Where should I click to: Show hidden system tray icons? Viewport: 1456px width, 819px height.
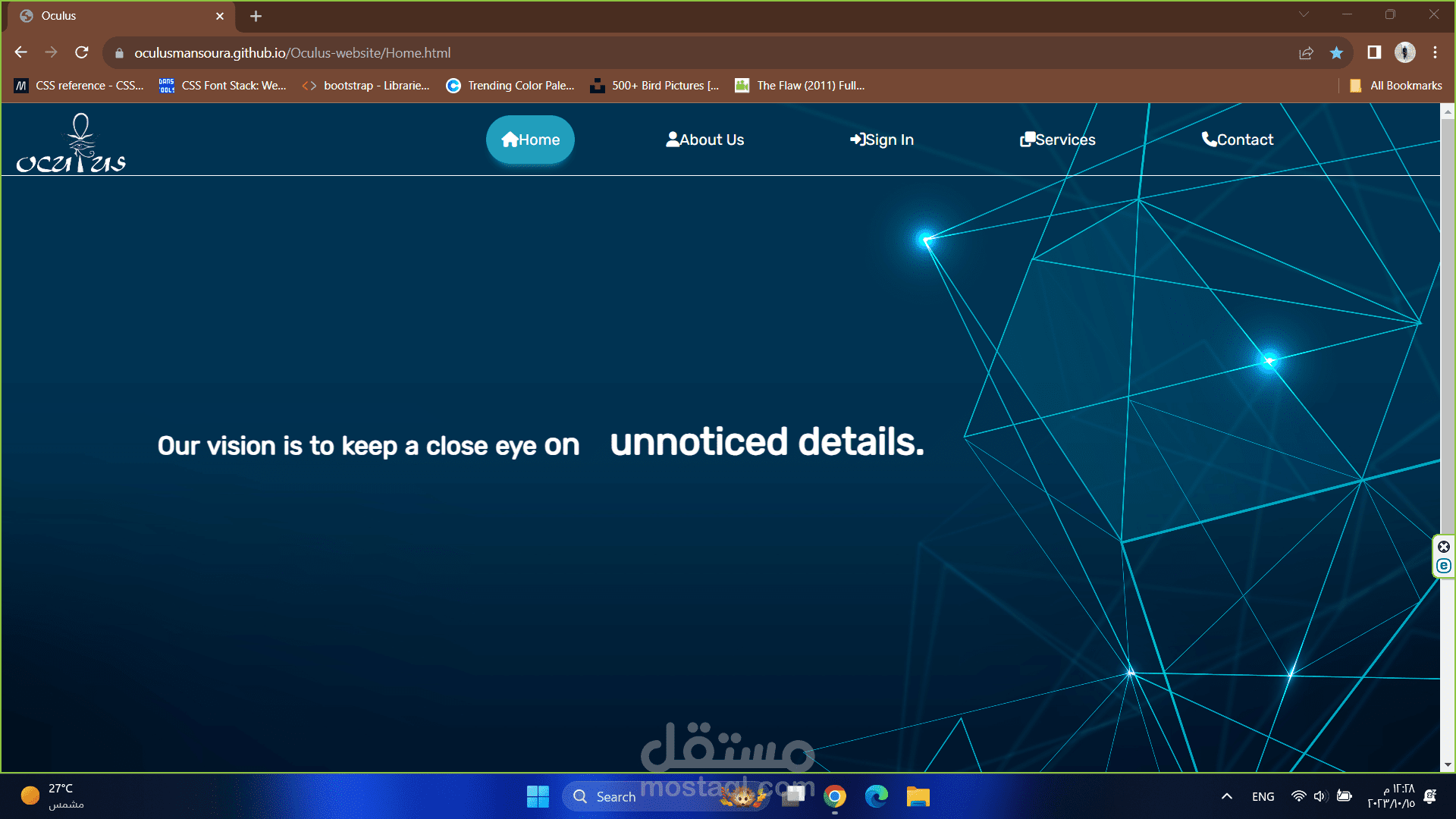[x=1227, y=796]
